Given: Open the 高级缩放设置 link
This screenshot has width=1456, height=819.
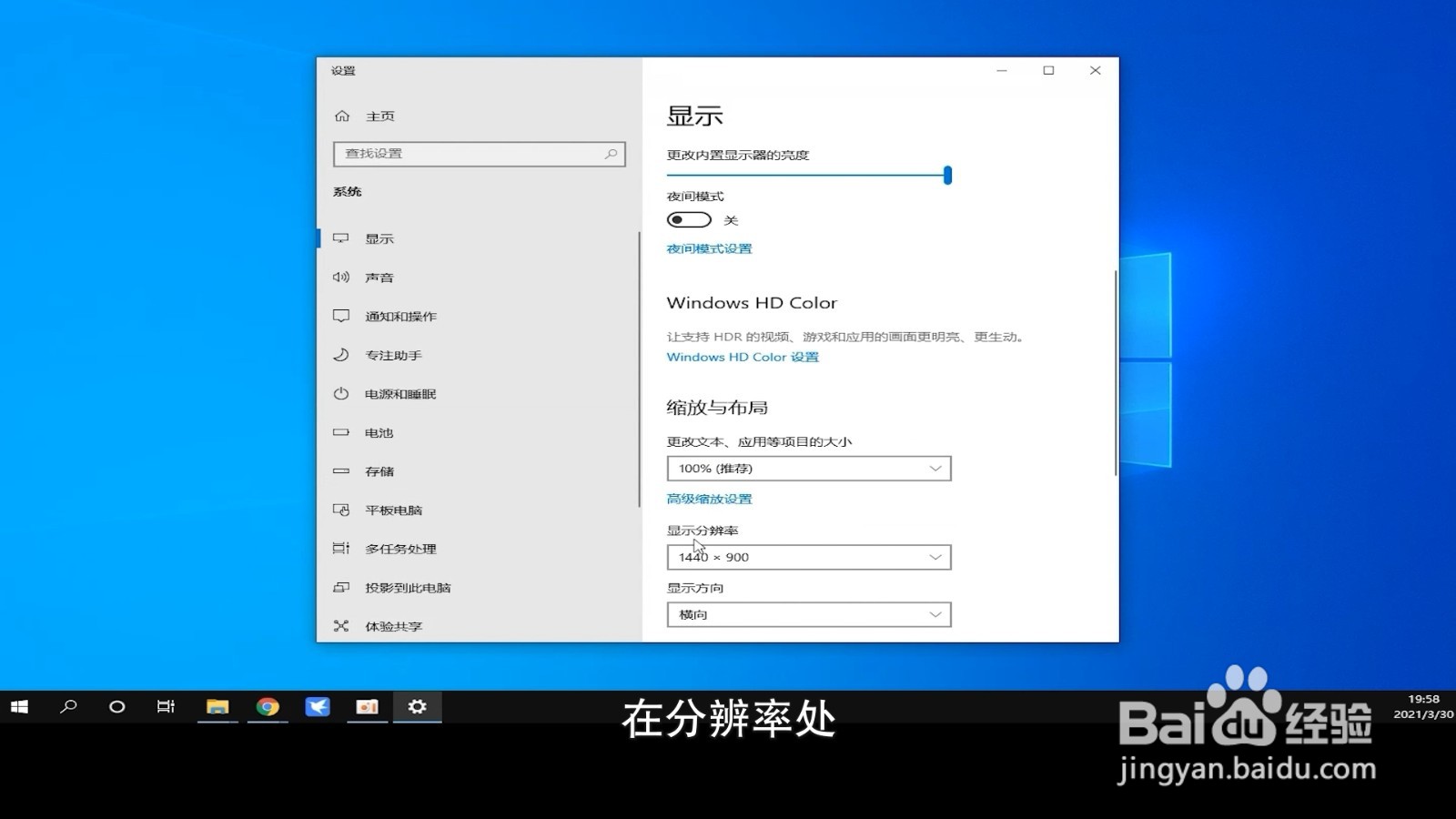Looking at the screenshot, I should [x=709, y=499].
